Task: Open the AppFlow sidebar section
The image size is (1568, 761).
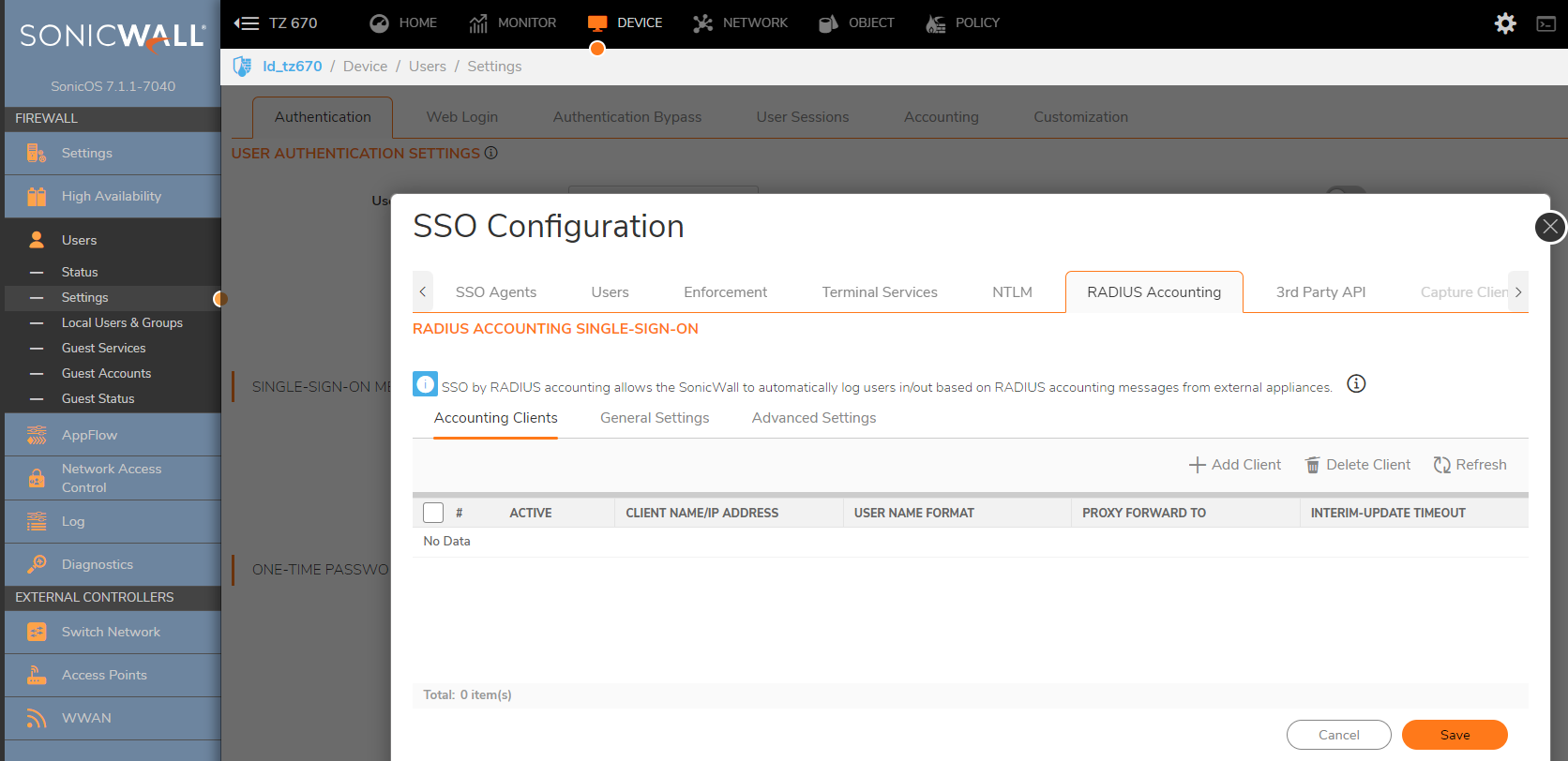Action: (x=89, y=435)
